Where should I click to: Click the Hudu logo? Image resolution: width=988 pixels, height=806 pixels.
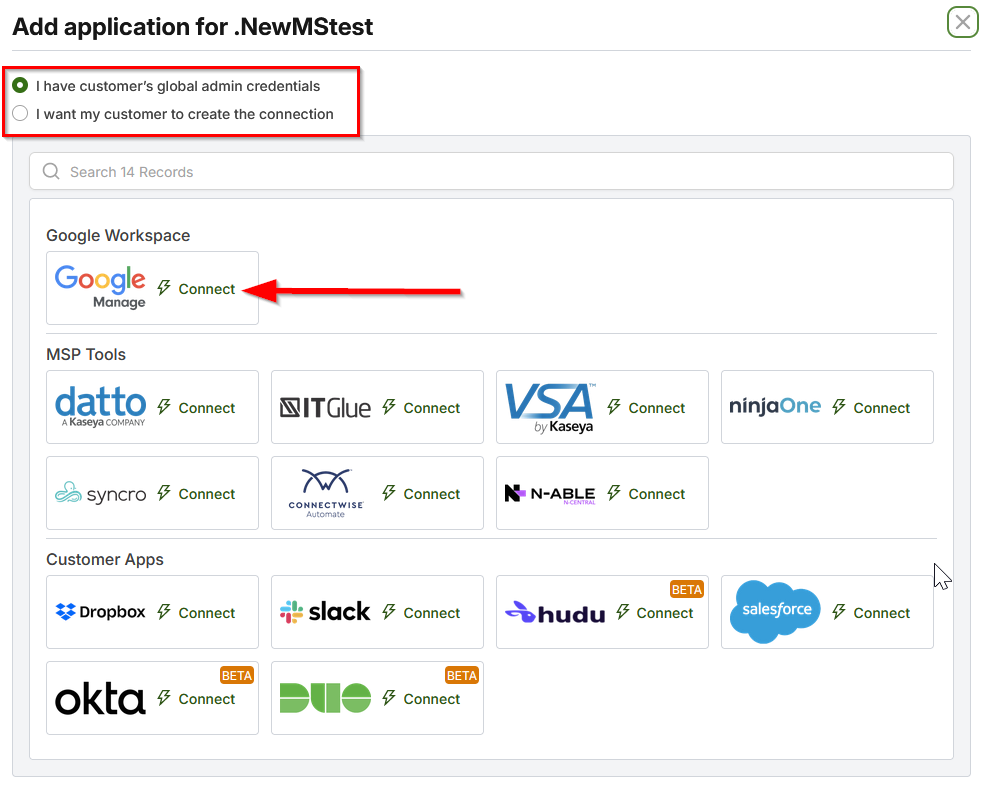(x=555, y=612)
